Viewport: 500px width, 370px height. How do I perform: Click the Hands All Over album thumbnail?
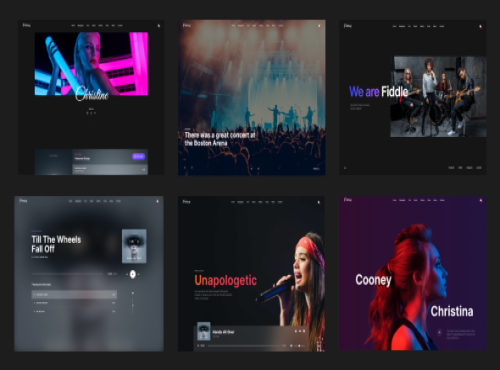click(x=204, y=331)
